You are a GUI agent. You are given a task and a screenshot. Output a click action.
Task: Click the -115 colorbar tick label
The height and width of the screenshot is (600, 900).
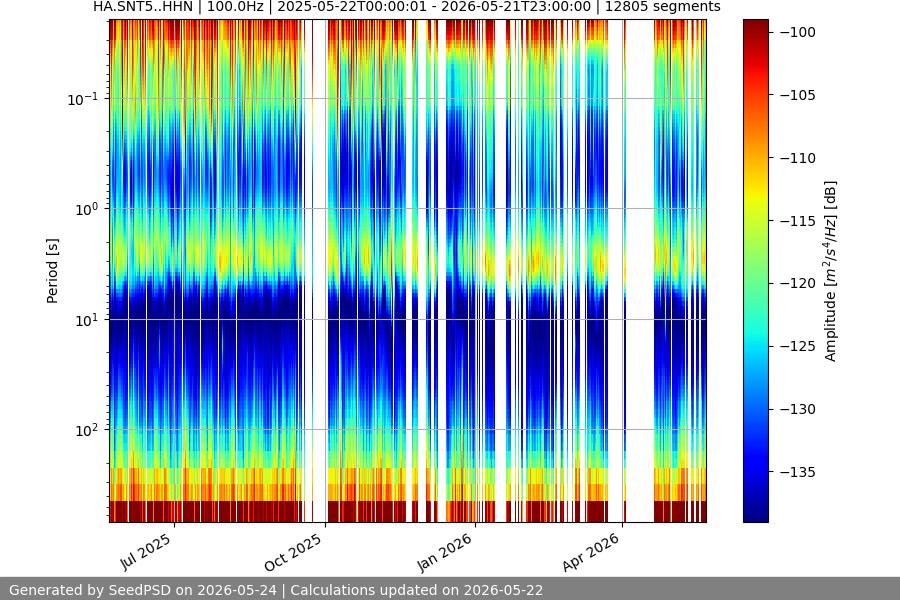[798, 220]
